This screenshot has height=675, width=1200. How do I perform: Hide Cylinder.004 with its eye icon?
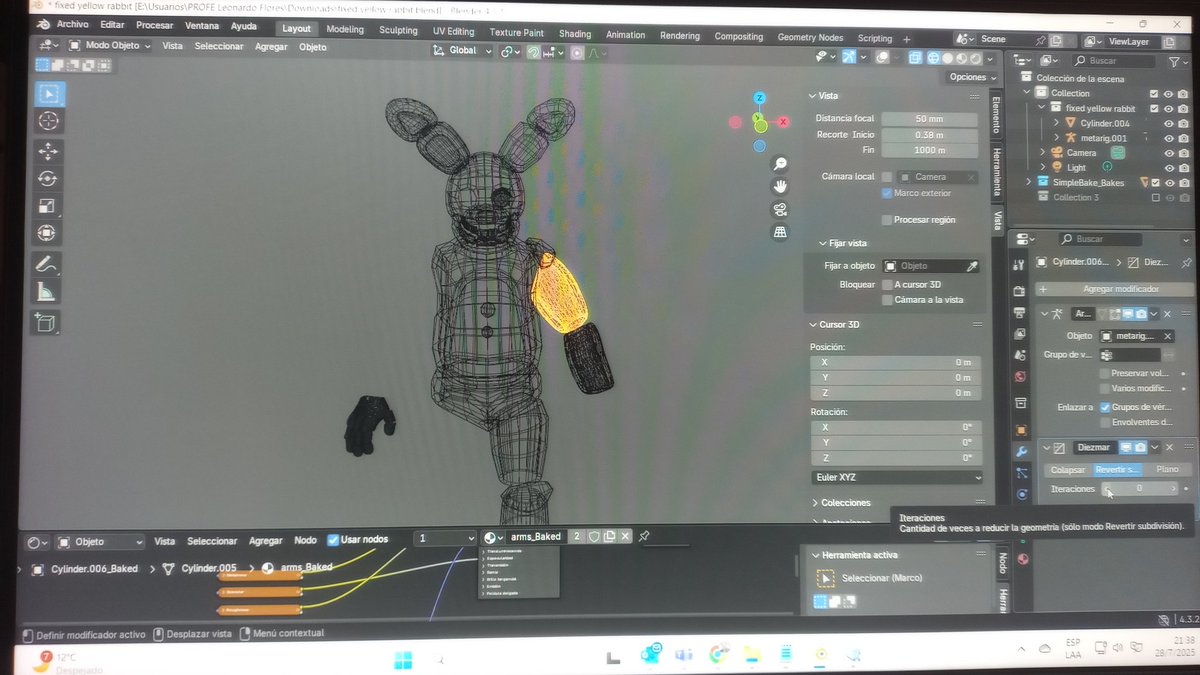1169,123
